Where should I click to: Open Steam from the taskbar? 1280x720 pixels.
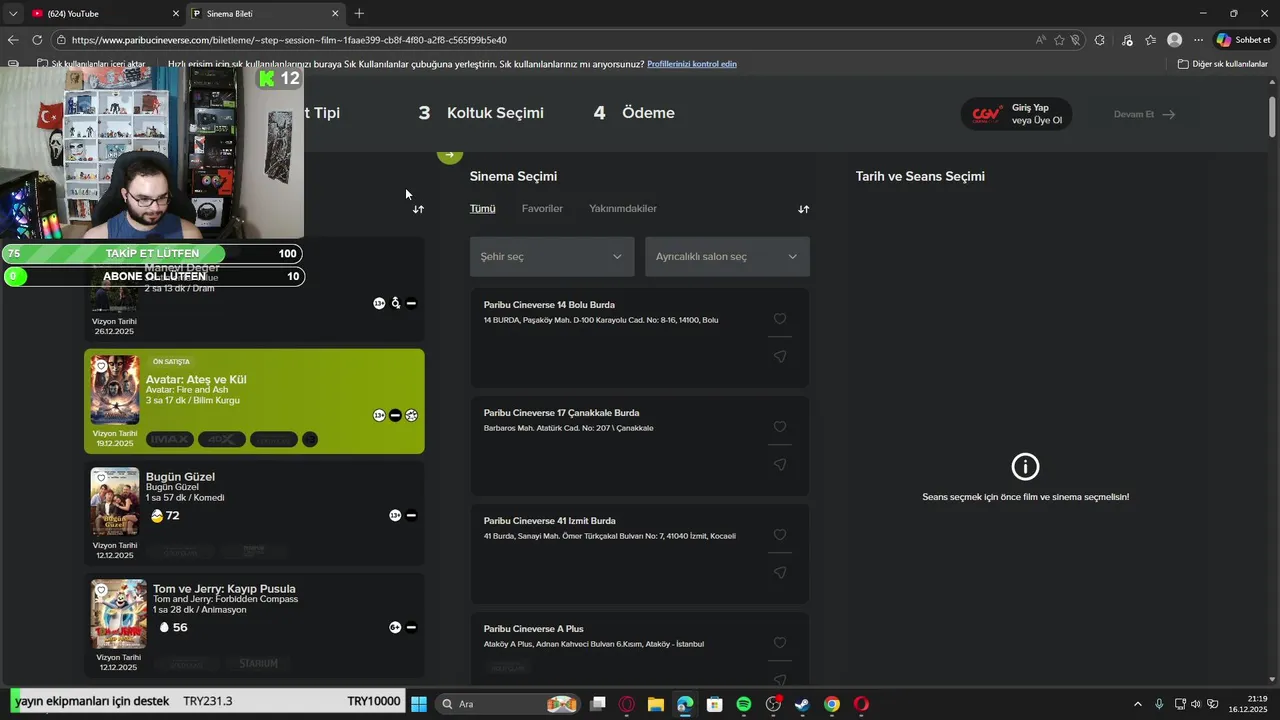(802, 704)
